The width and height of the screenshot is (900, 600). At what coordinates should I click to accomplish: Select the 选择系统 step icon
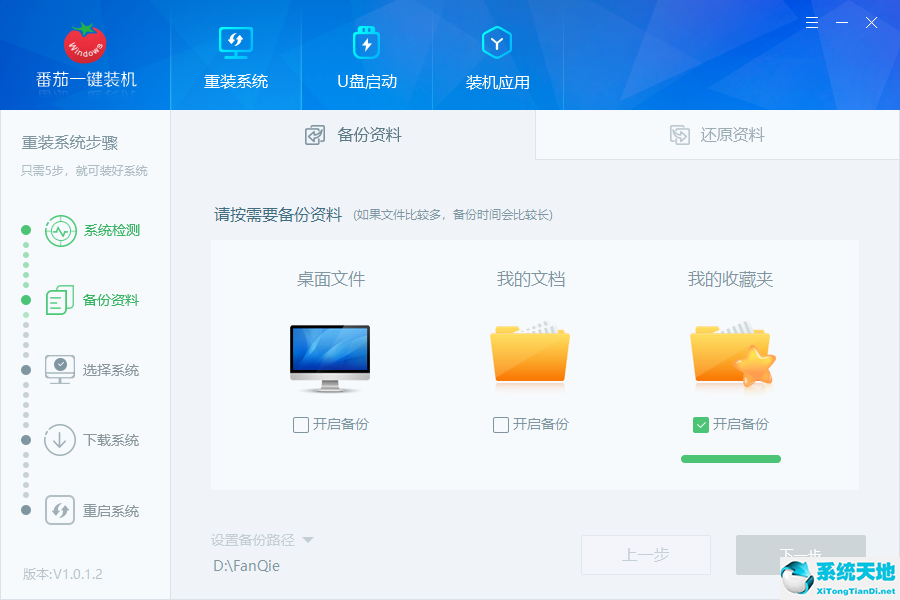click(60, 369)
